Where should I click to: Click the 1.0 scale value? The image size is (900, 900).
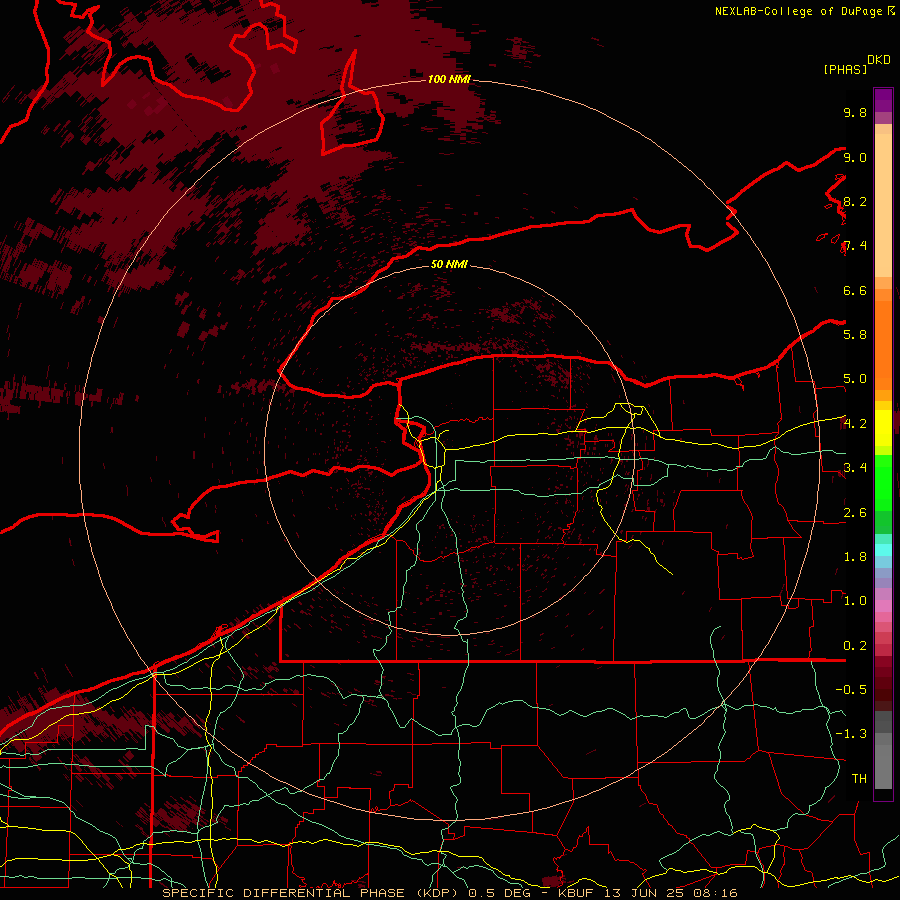point(855,601)
